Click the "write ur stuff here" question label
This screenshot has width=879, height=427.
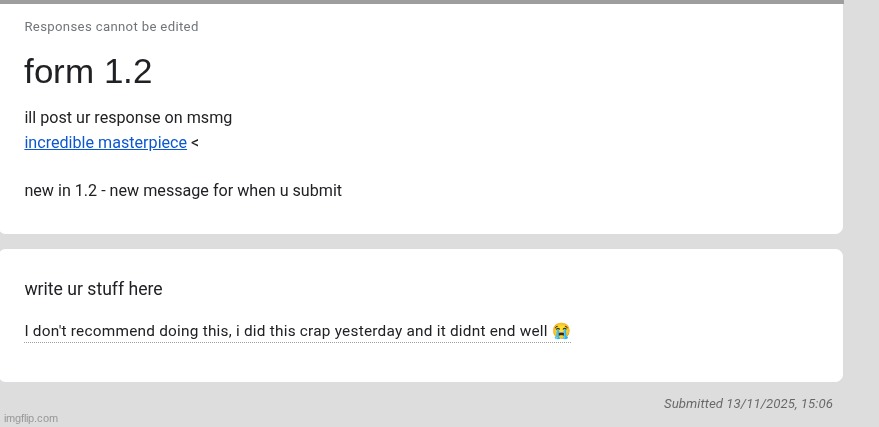click(x=93, y=289)
